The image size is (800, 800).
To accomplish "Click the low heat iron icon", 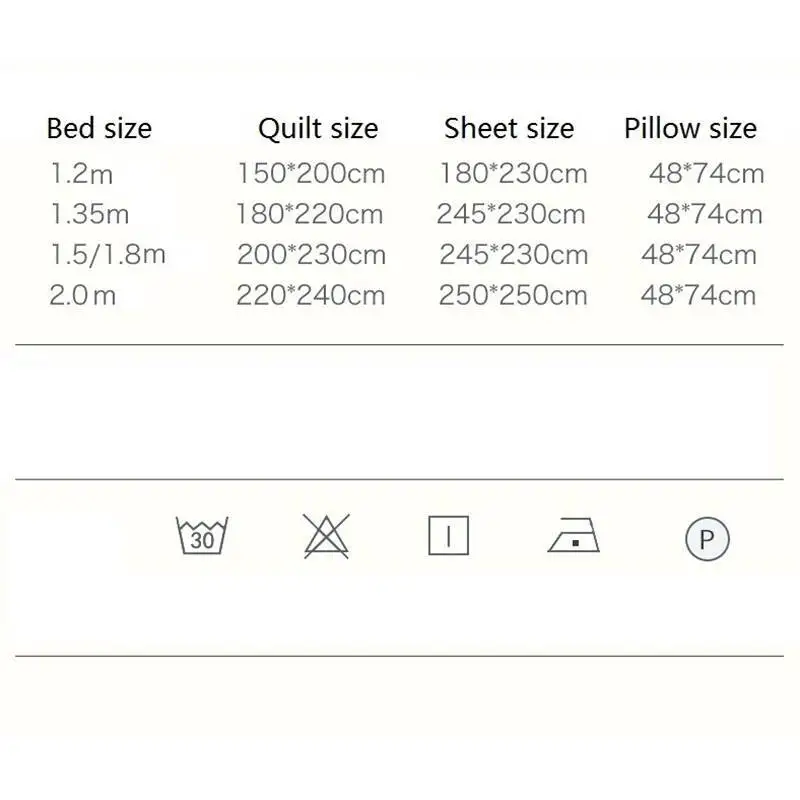I will [x=574, y=535].
